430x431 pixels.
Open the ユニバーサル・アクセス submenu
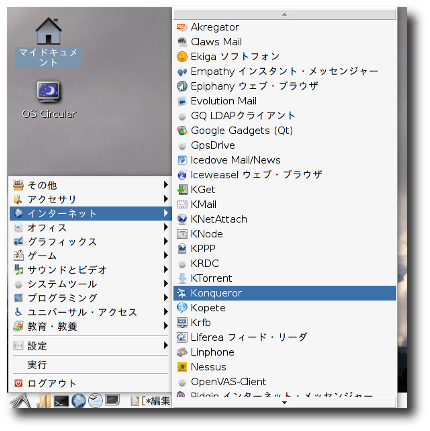[90, 312]
